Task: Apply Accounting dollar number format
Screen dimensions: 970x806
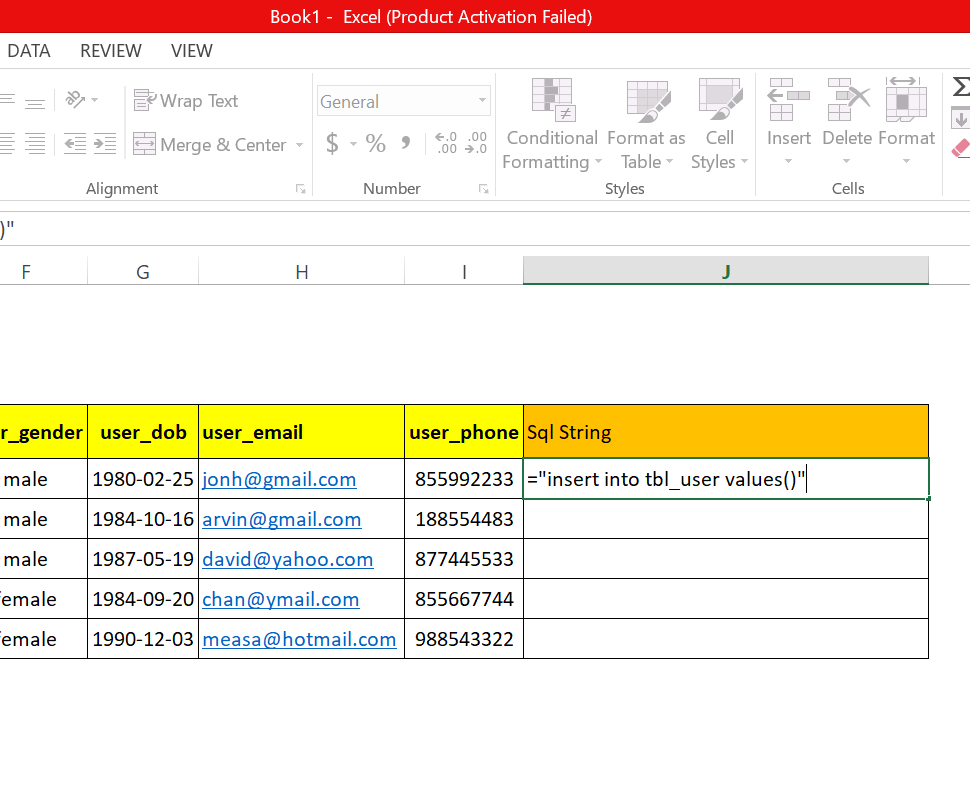Action: 332,144
